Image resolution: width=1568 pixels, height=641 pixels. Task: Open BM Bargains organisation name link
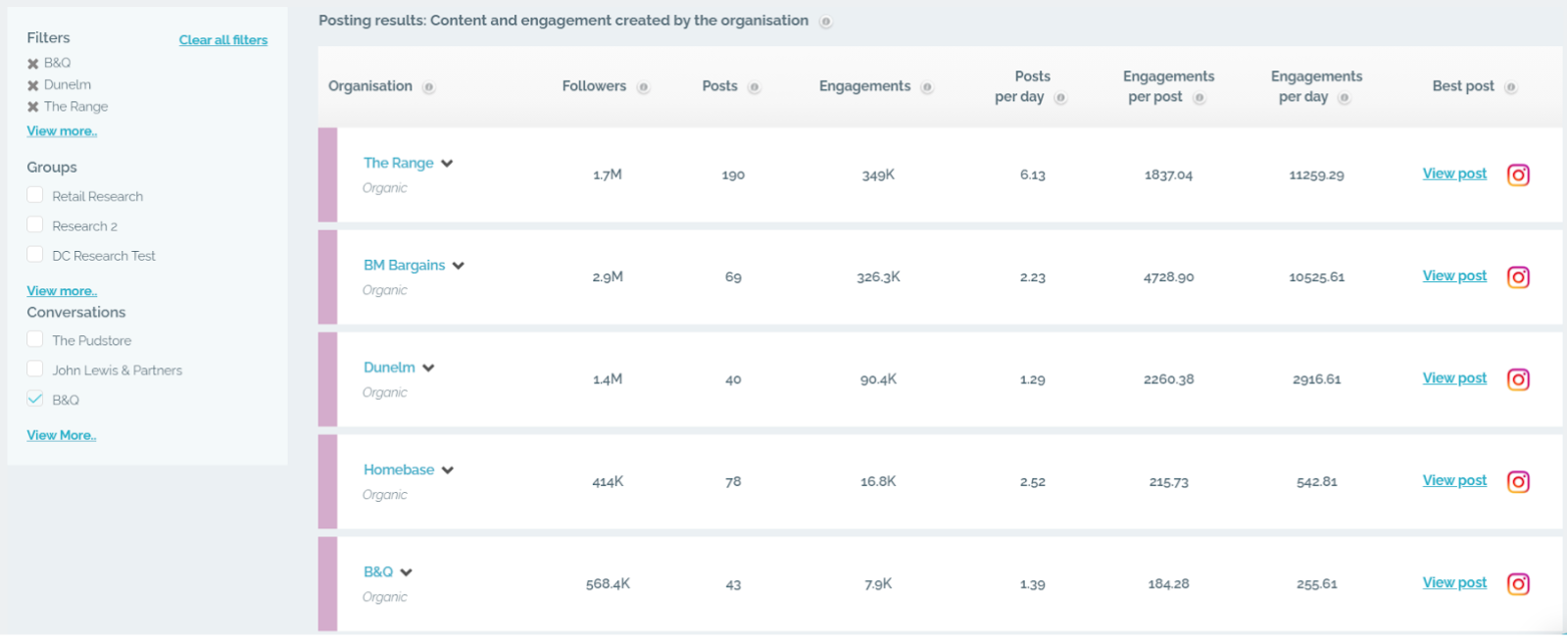click(x=404, y=265)
